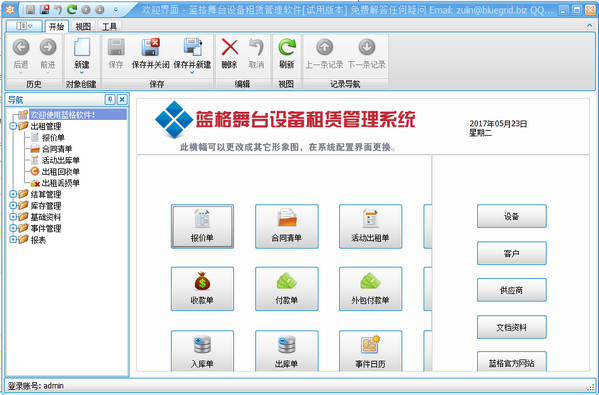Click the 供应商 button
The width and height of the screenshot is (599, 395).
tap(512, 290)
